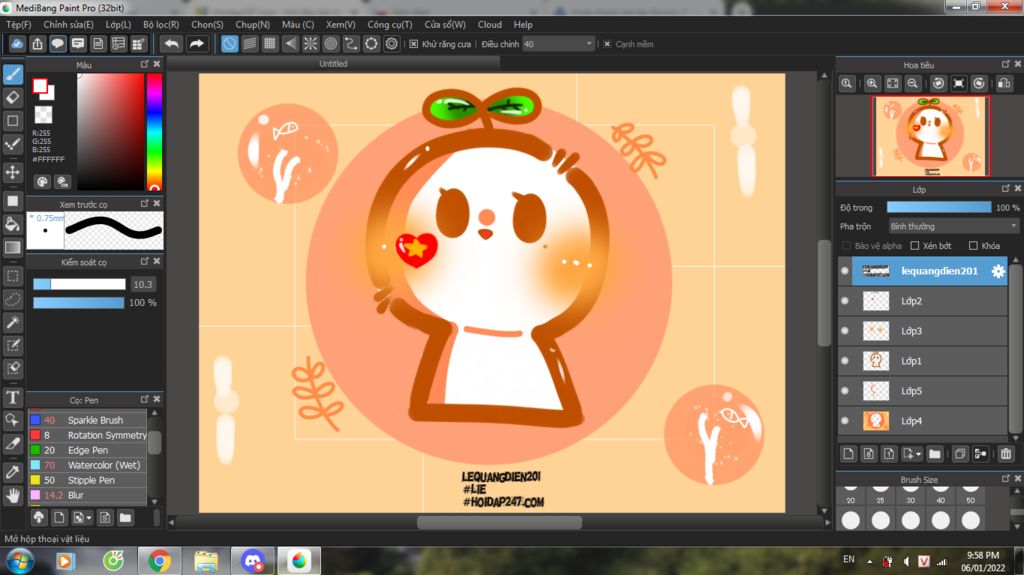Toggle visibility of Lớp4 layer
The image size is (1024, 575).
tap(845, 421)
